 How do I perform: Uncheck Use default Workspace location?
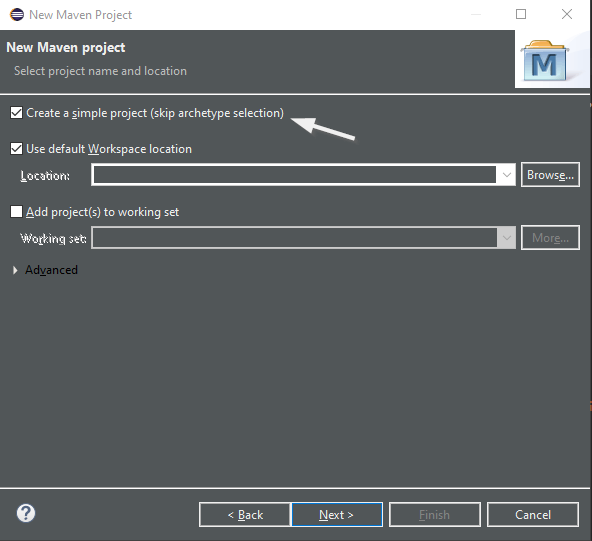tap(17, 149)
